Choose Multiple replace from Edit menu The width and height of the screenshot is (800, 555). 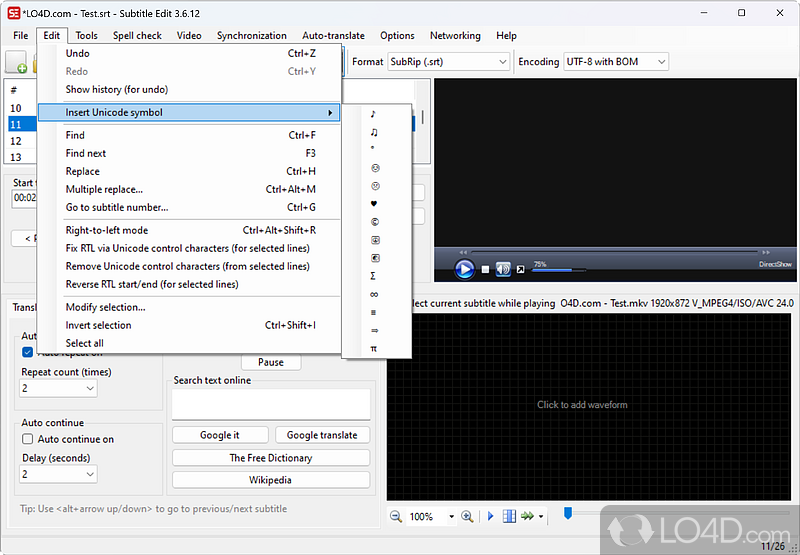point(104,189)
